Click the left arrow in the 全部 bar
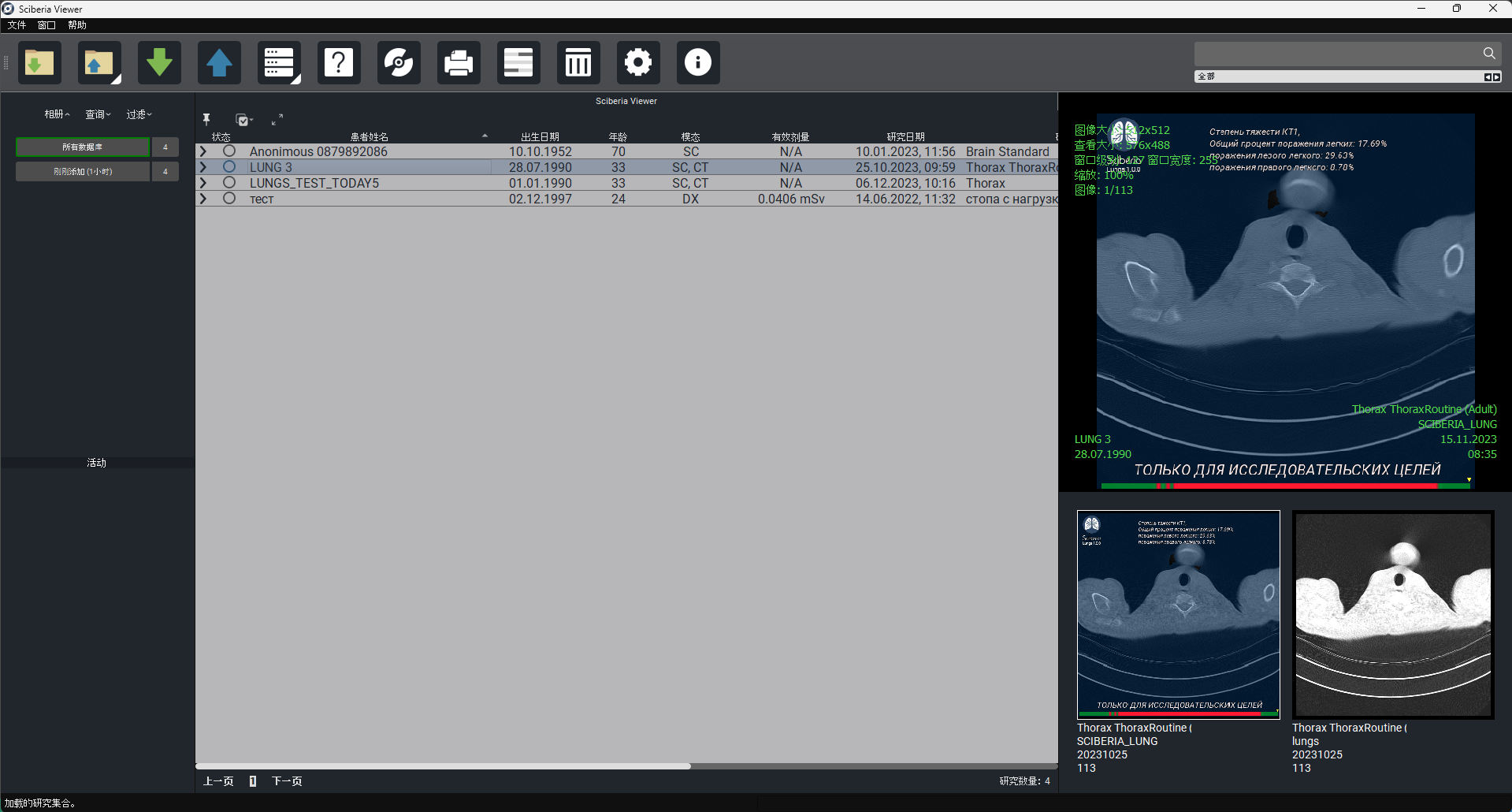 1488,76
